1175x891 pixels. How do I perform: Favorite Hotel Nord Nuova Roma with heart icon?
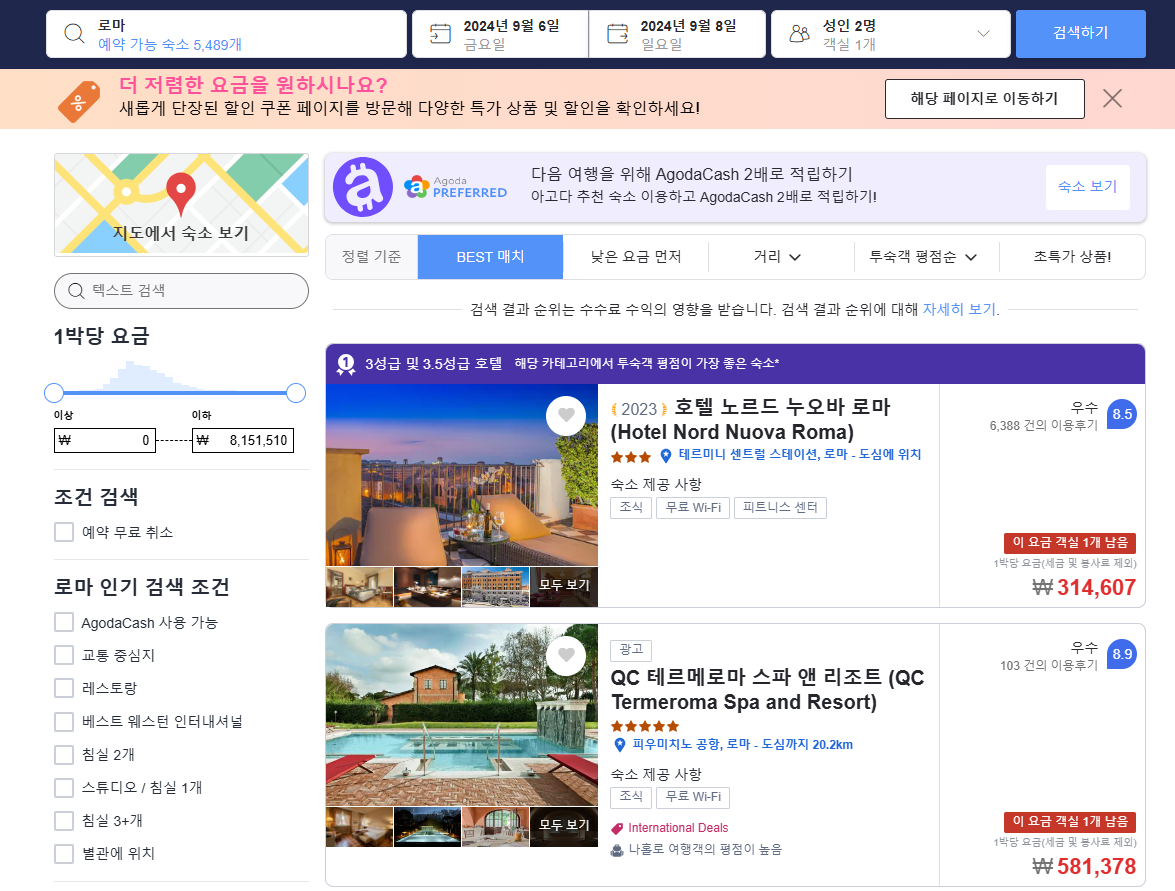pos(566,415)
